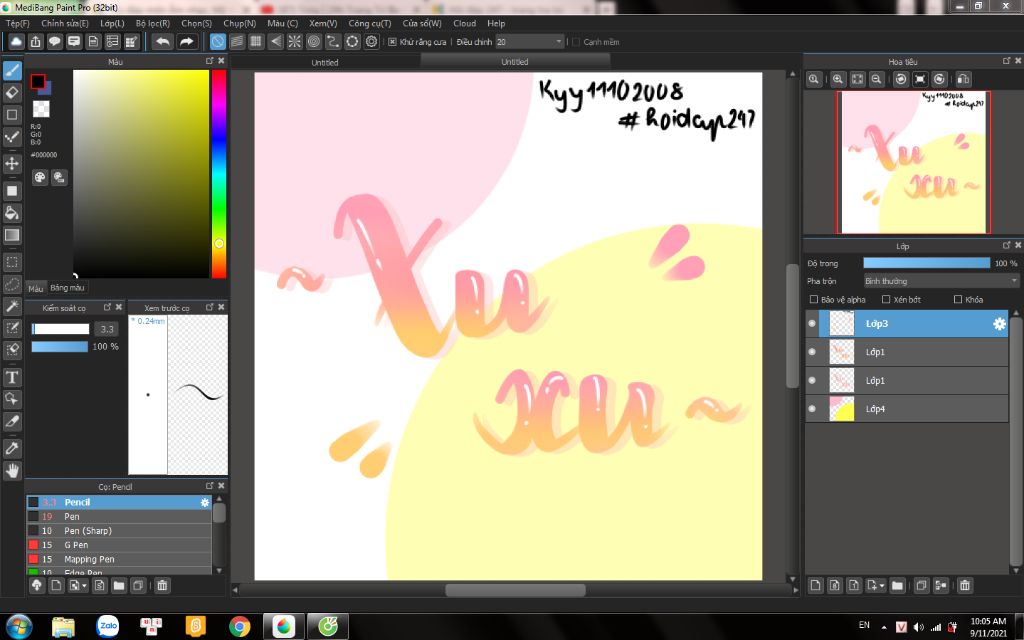Select the G Pen brush
The height and width of the screenshot is (640, 1024).
click(119, 545)
